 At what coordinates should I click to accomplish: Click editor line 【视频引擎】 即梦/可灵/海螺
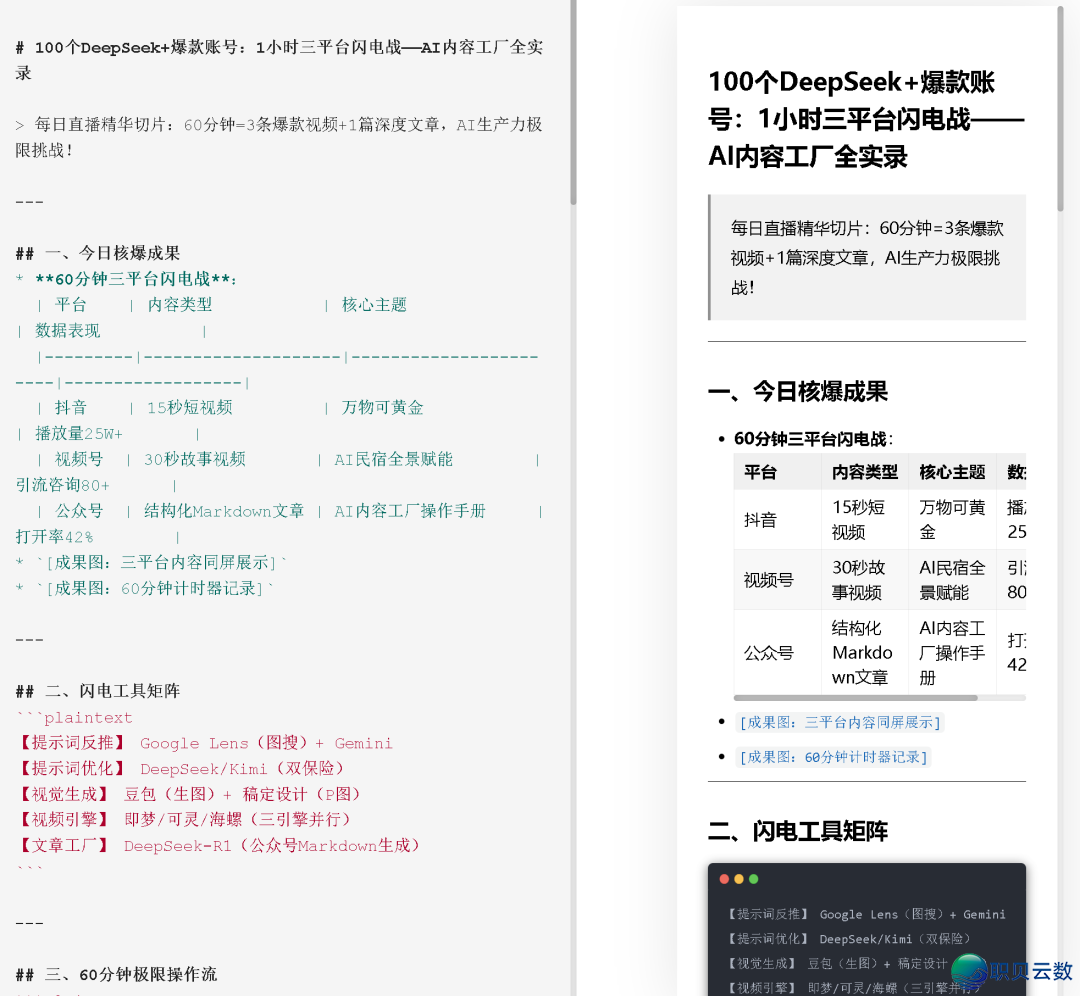[x=183, y=820]
